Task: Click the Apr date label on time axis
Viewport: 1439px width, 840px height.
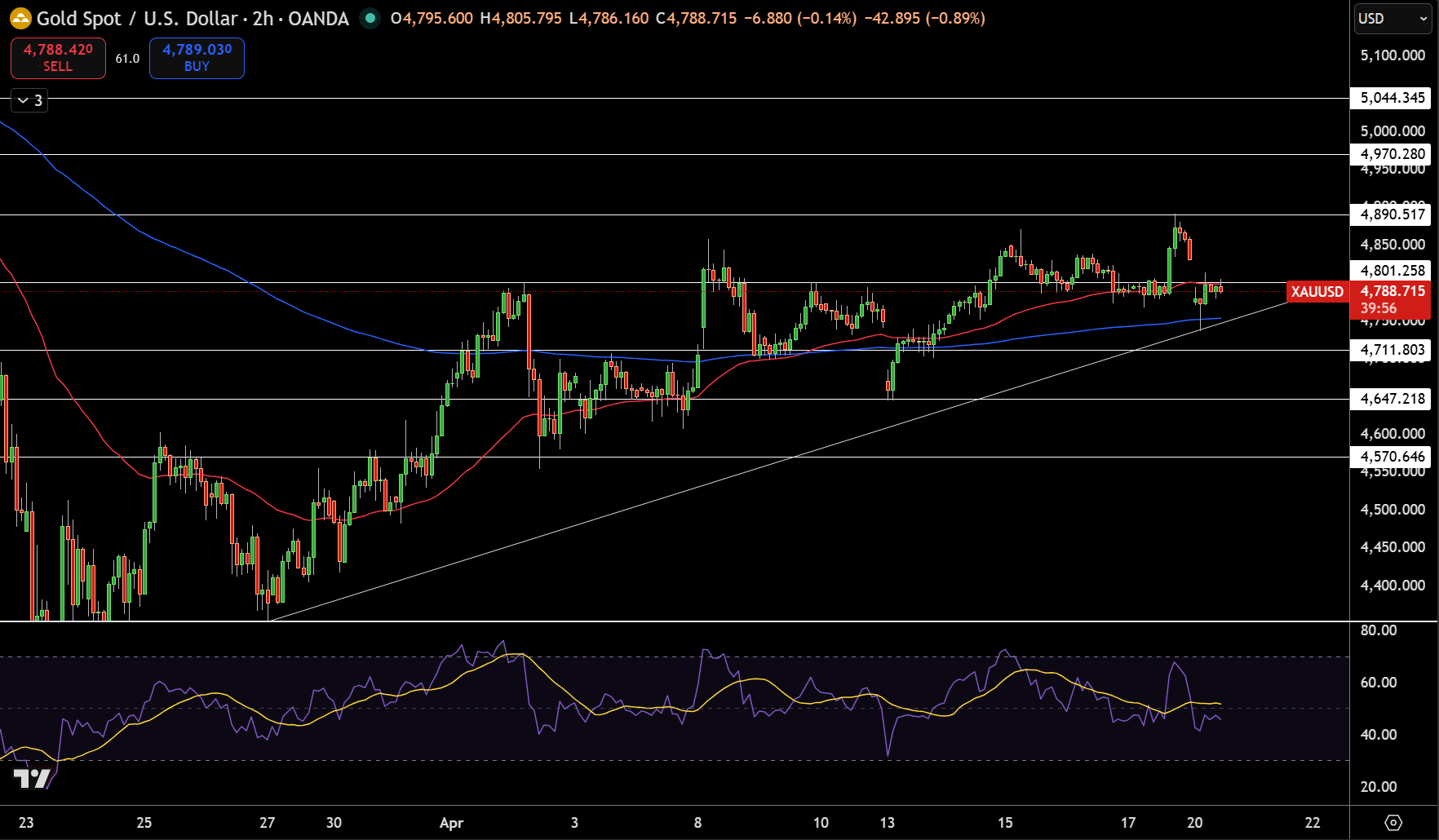Action: click(451, 823)
